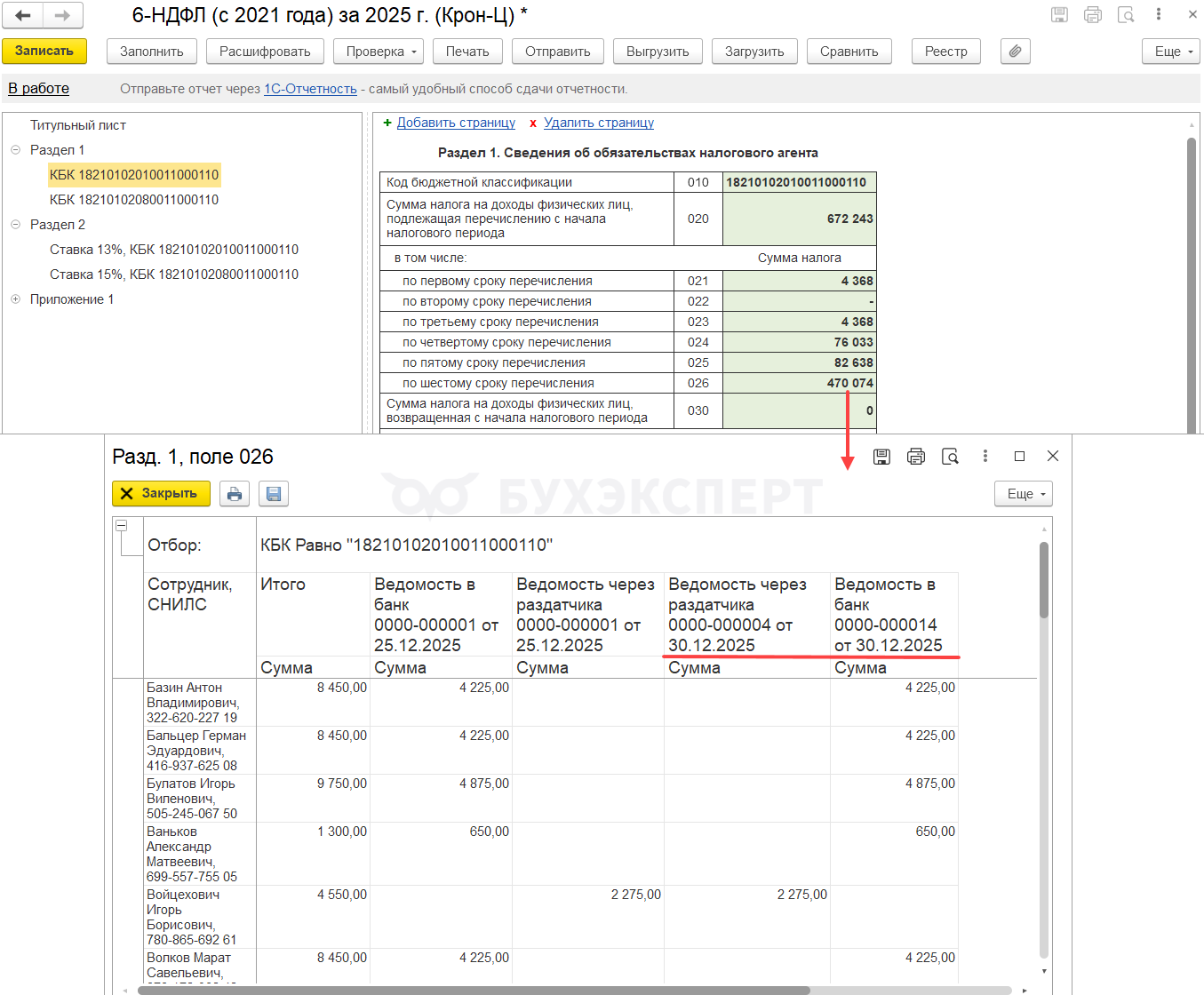The height and width of the screenshot is (995, 1204).
Task: Click the Добавить страницу link
Action: click(x=456, y=123)
